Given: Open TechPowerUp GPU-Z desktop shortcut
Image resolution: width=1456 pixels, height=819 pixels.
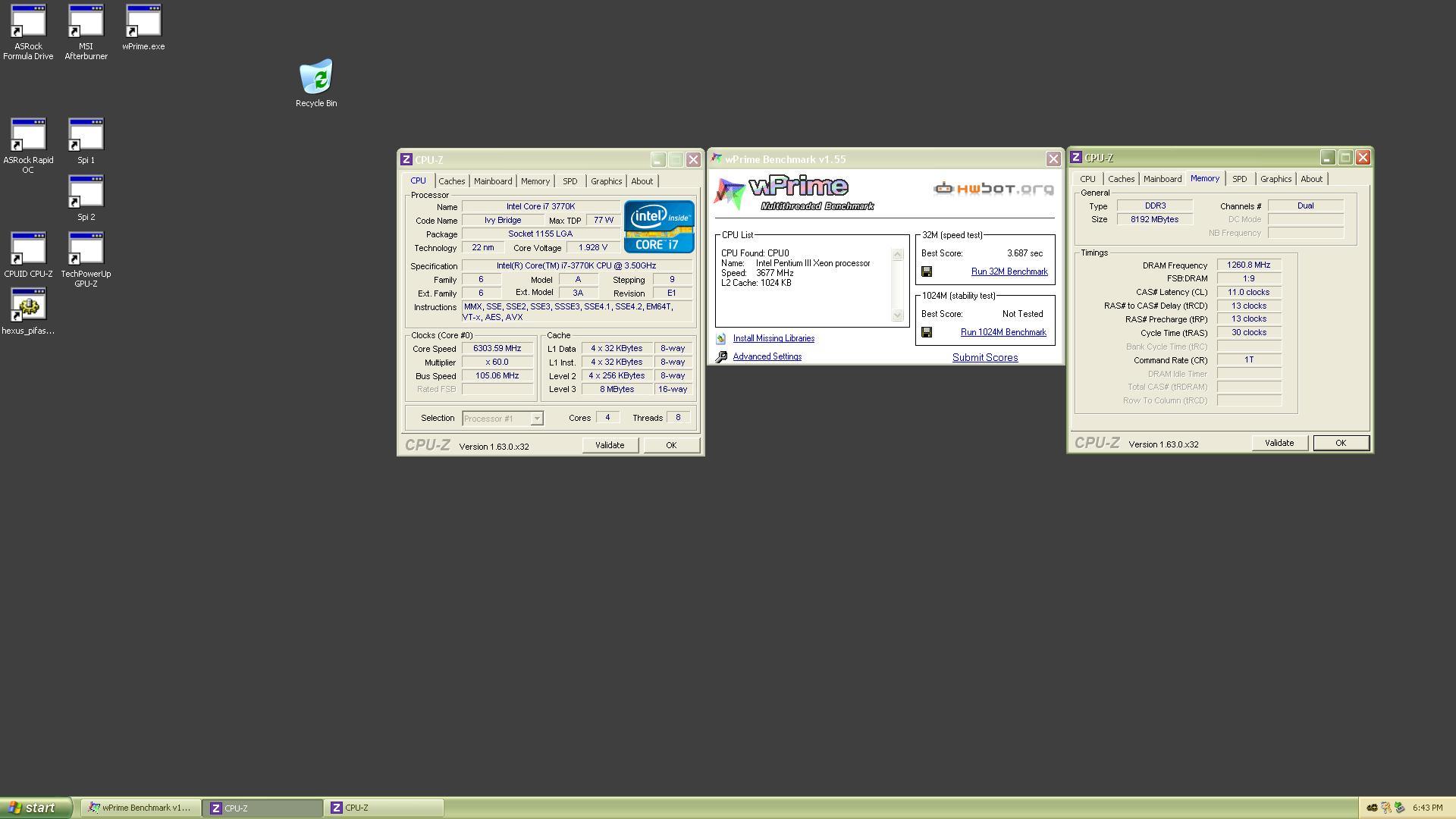Looking at the screenshot, I should (86, 259).
